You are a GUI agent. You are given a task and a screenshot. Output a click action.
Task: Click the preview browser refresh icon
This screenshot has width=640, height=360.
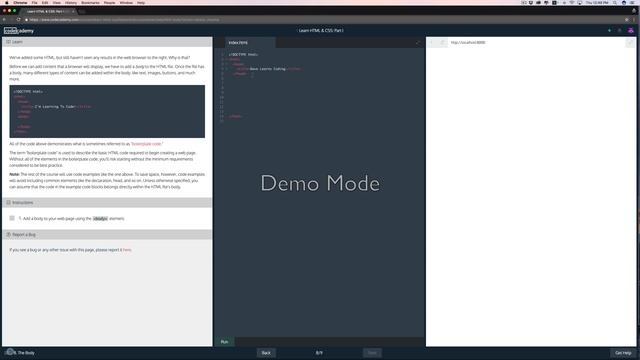tap(443, 42)
